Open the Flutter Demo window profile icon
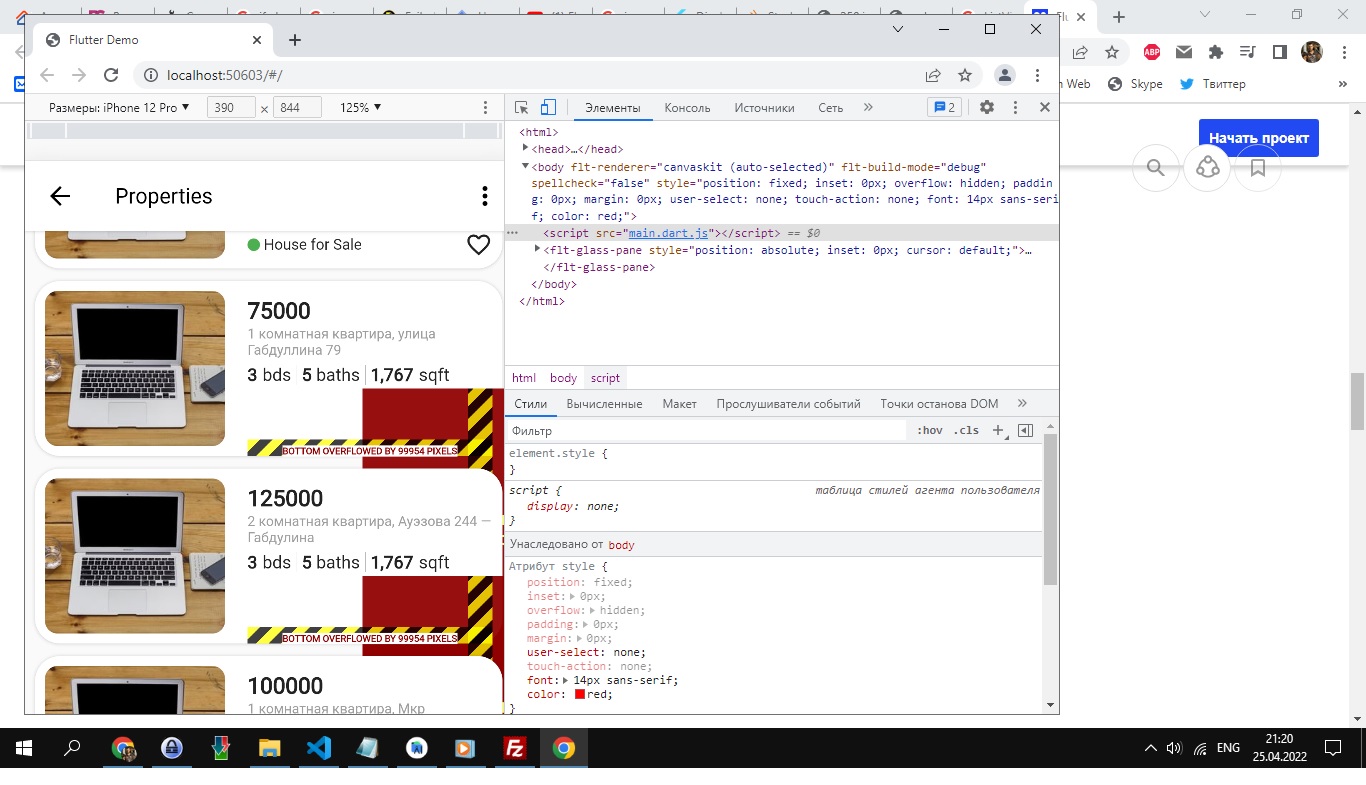The image size is (1366, 785). coord(1005,75)
